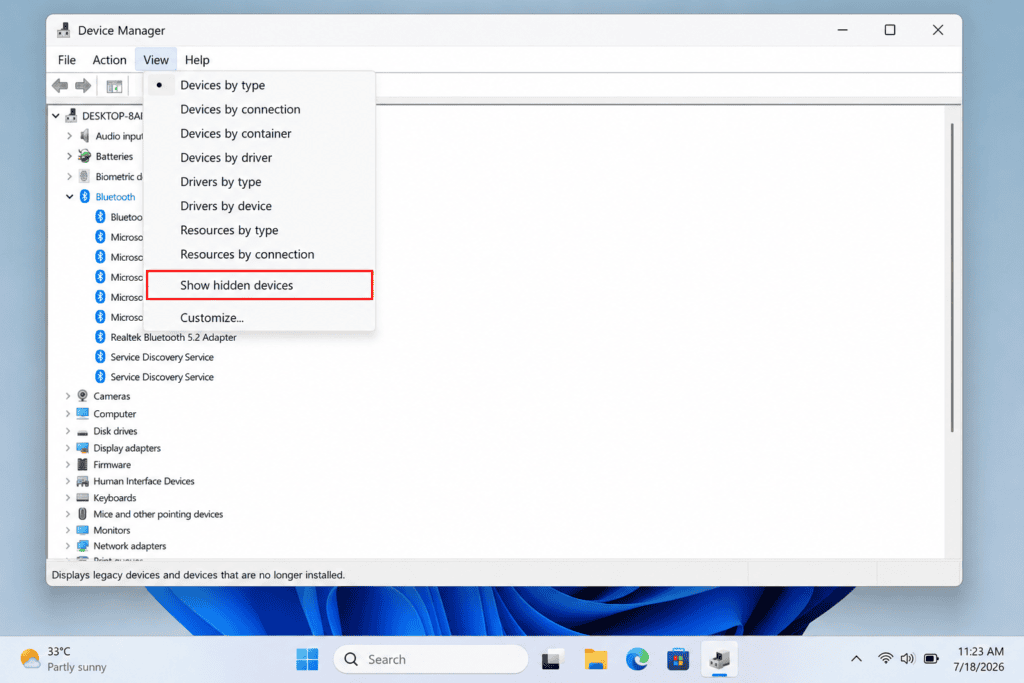Click the Computer category icon
The image size is (1024, 683).
[x=82, y=413]
